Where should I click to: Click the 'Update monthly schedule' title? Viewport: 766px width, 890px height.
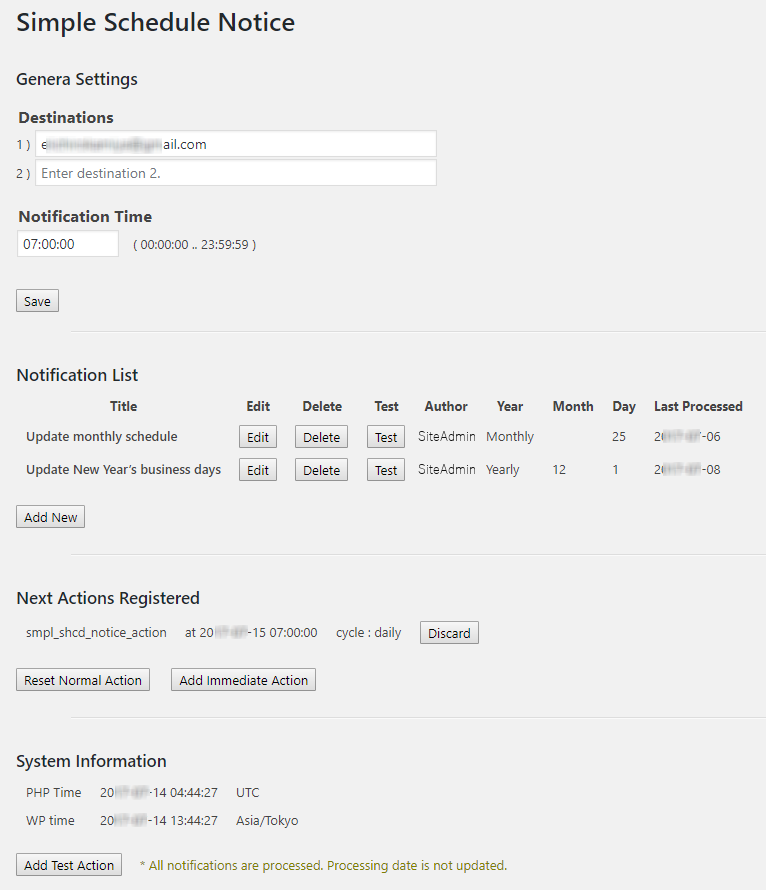[x=102, y=437]
